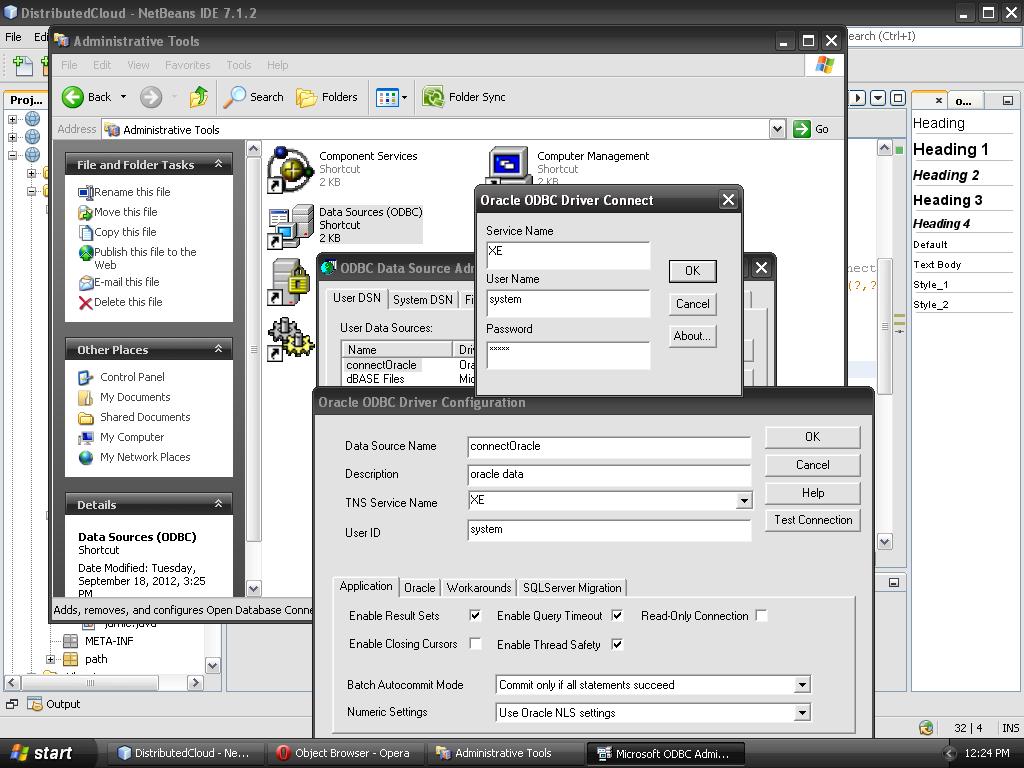The width and height of the screenshot is (1024, 768).
Task: Open Search in Administrative Tools toolbar
Action: coord(253,97)
